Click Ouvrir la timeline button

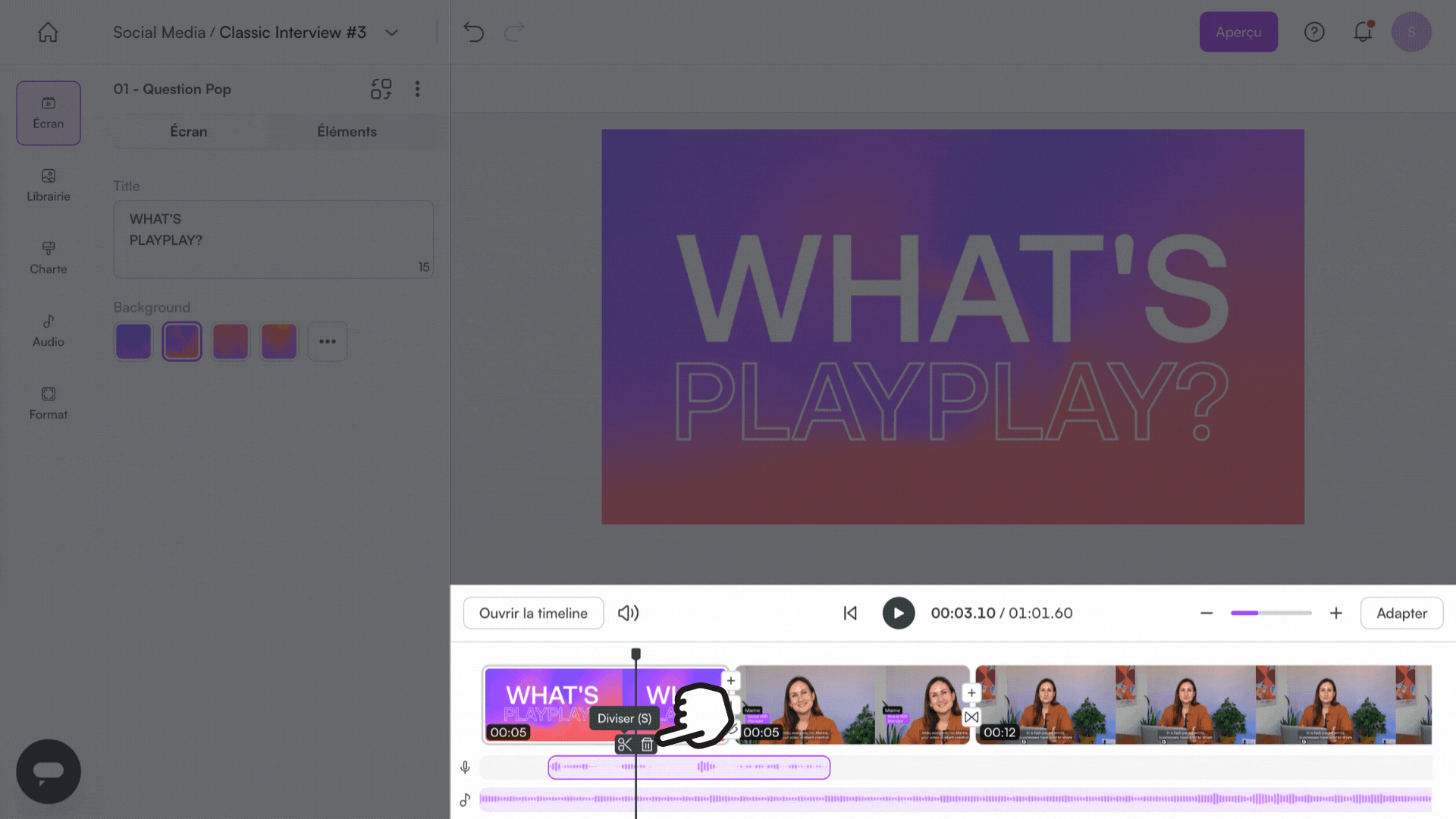(x=533, y=613)
